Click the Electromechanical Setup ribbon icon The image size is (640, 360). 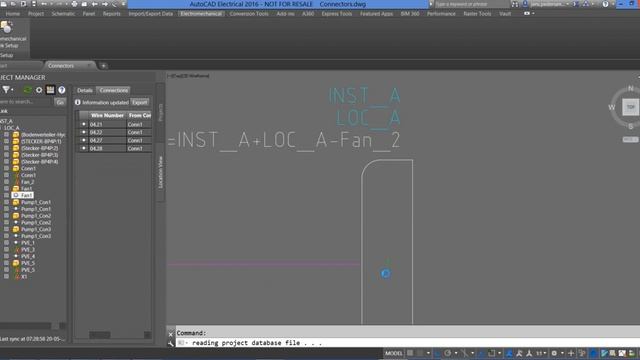[6, 28]
